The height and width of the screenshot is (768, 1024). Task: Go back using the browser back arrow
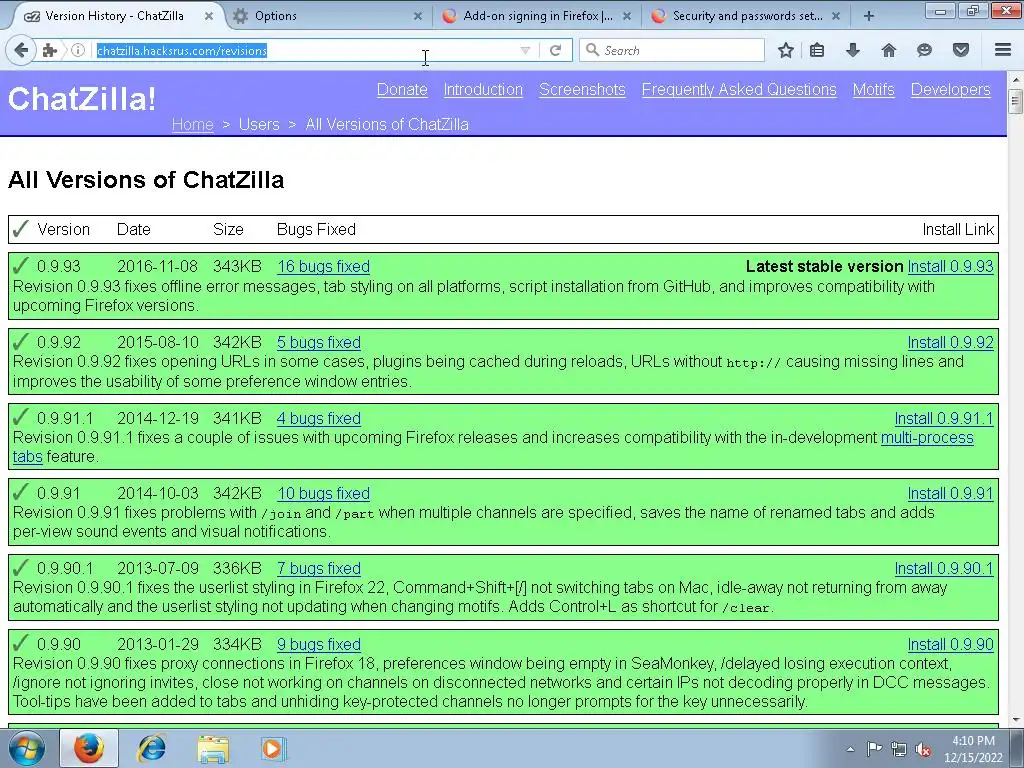click(x=21, y=50)
